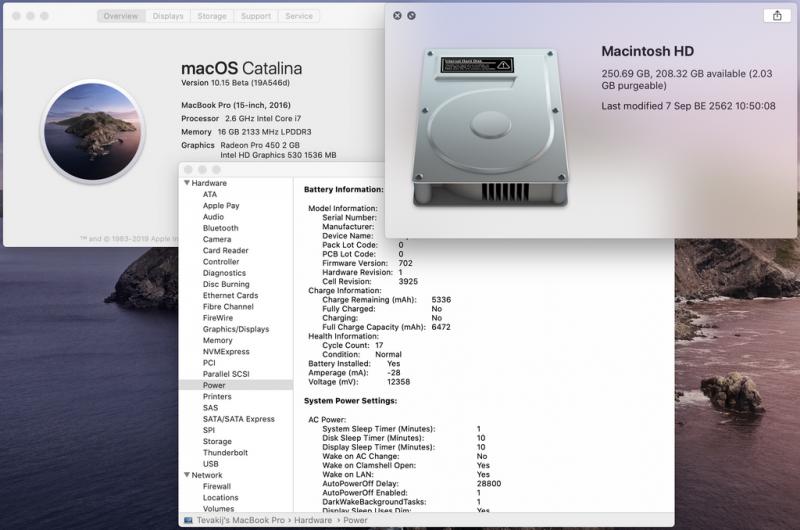Select FireWire in the sidebar
This screenshot has height=530, width=800.
[218, 318]
